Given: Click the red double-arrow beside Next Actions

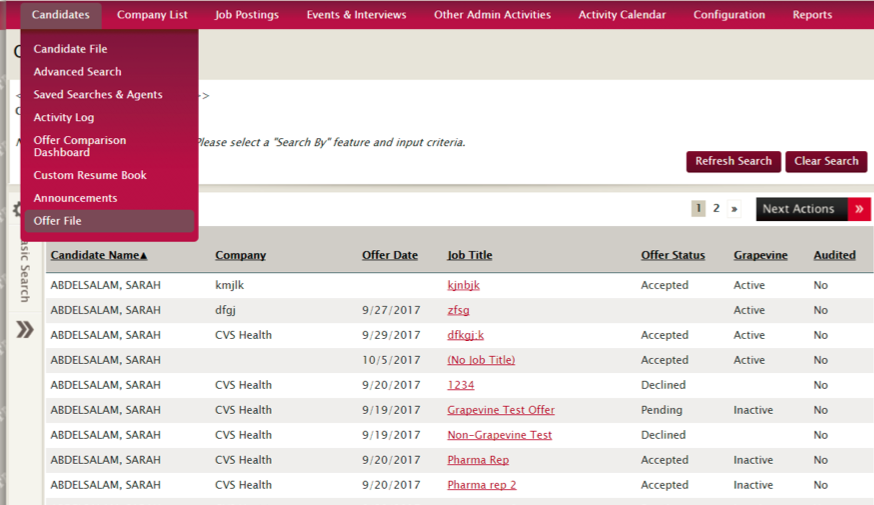Looking at the screenshot, I should point(859,209).
